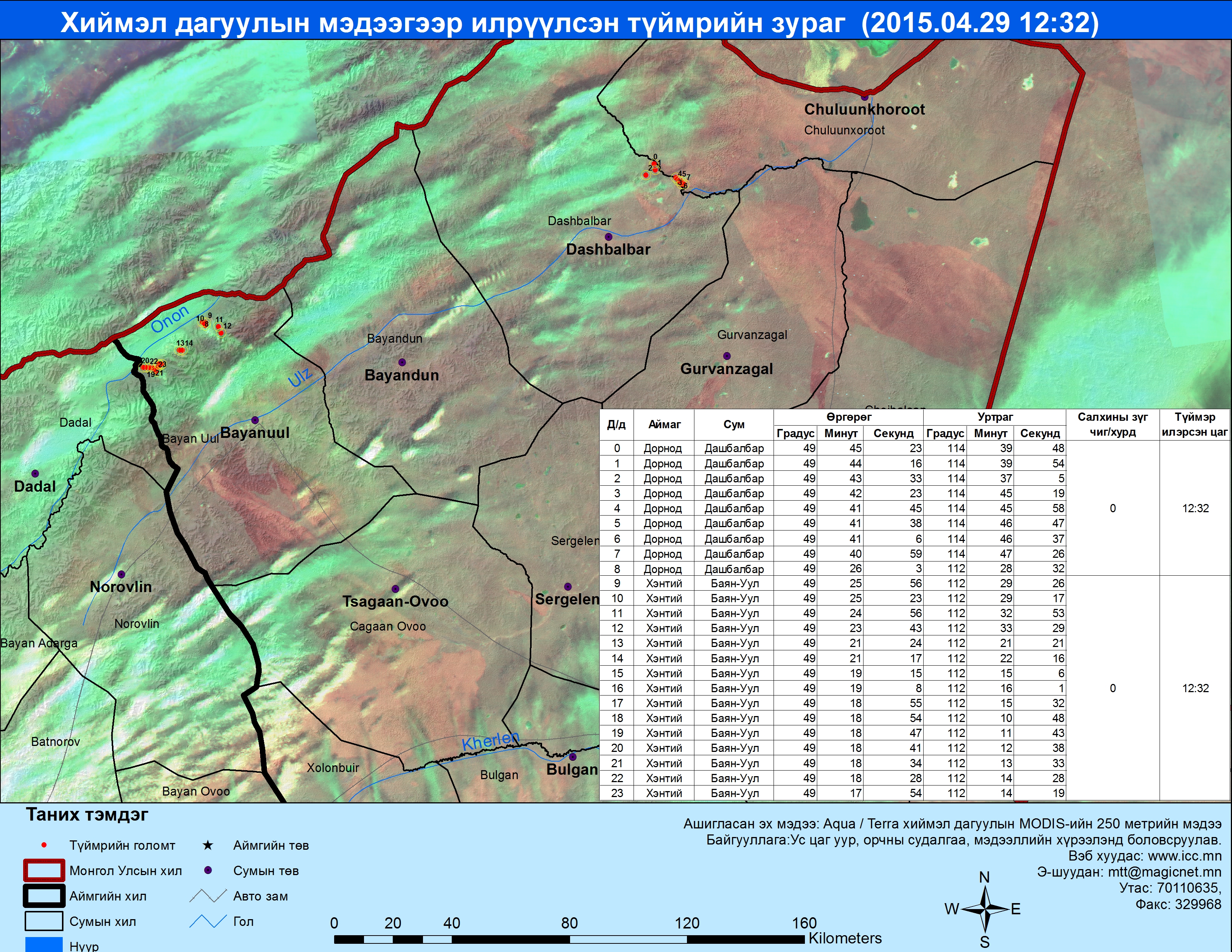Click table row number 13
The height and width of the screenshot is (952, 1232).
point(617,643)
